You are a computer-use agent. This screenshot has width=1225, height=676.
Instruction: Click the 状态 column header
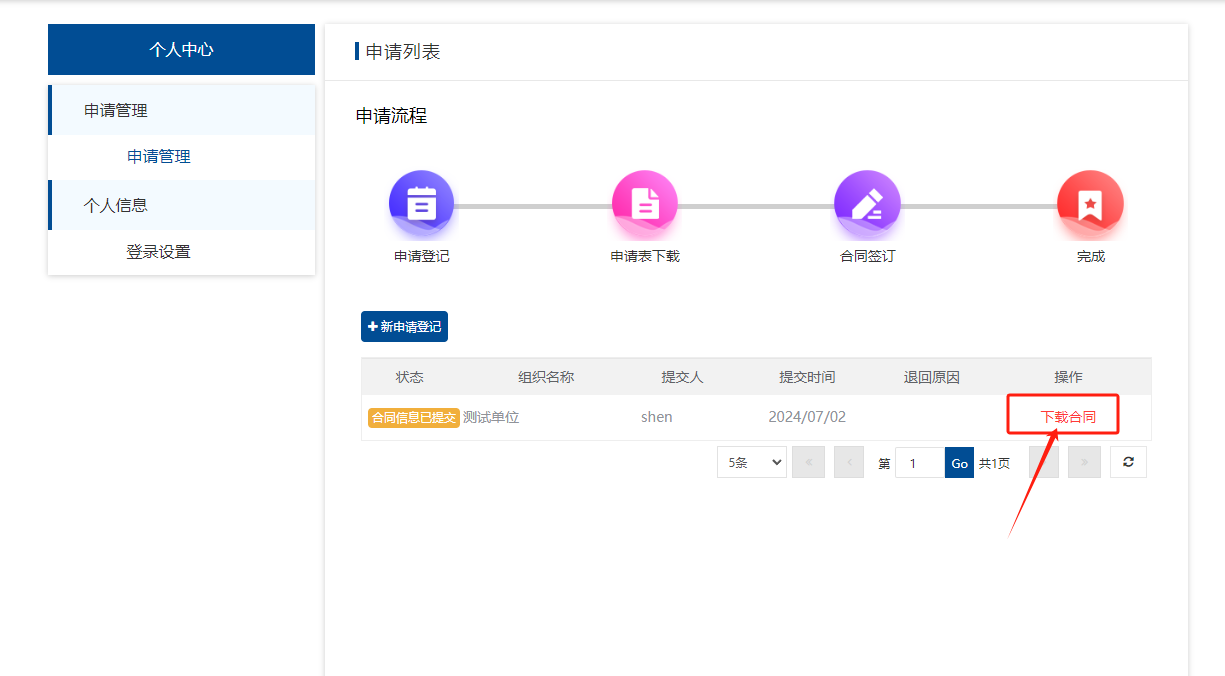tap(410, 377)
